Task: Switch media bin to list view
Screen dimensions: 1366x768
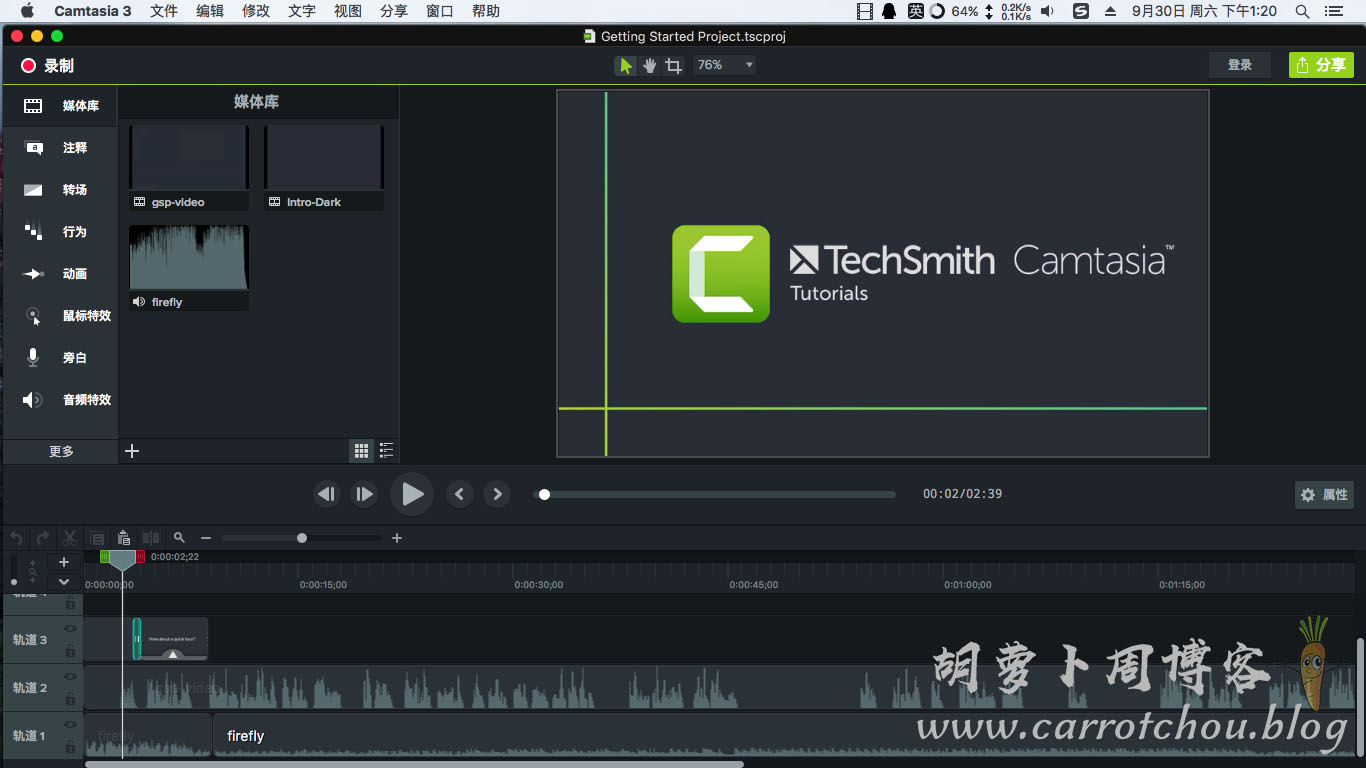Action: tap(386, 451)
